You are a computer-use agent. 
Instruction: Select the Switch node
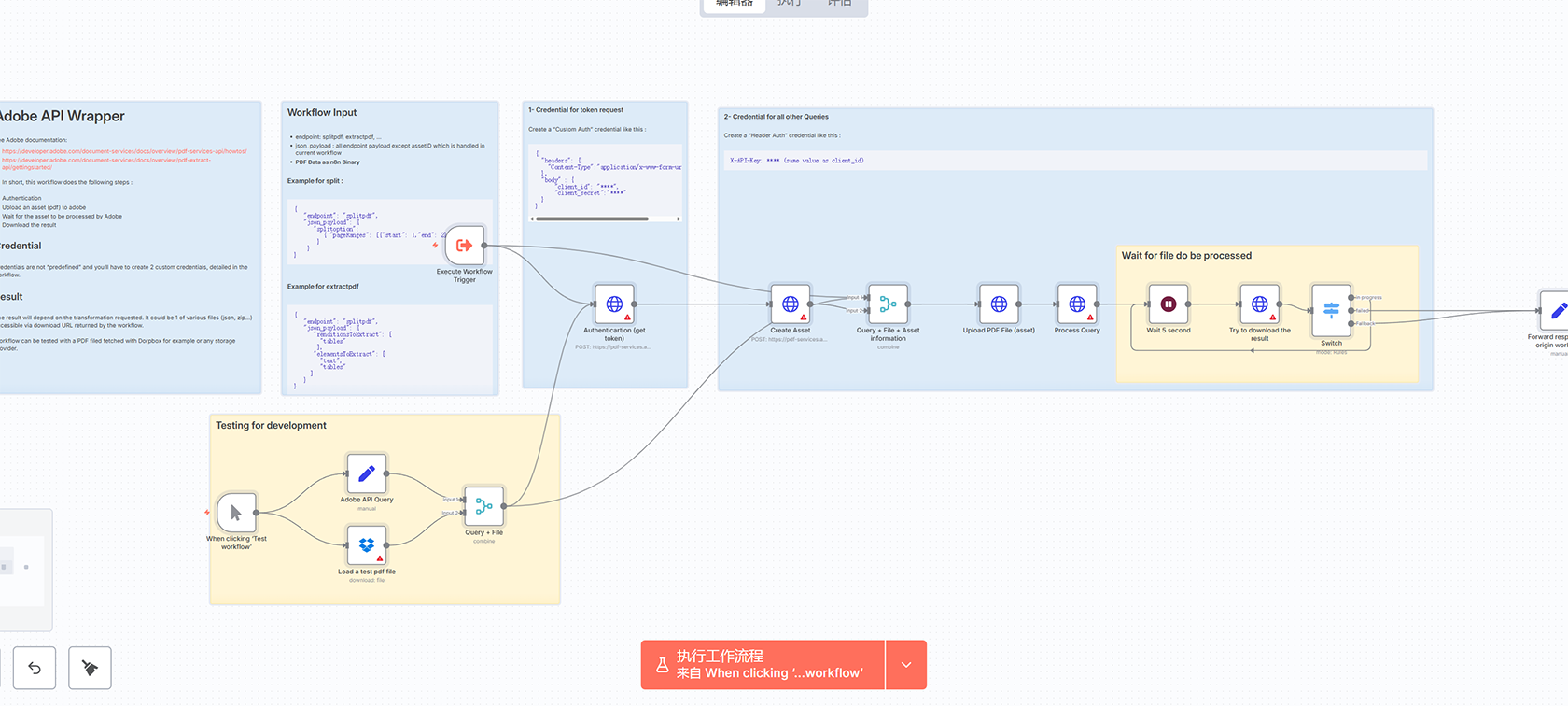click(x=1331, y=310)
